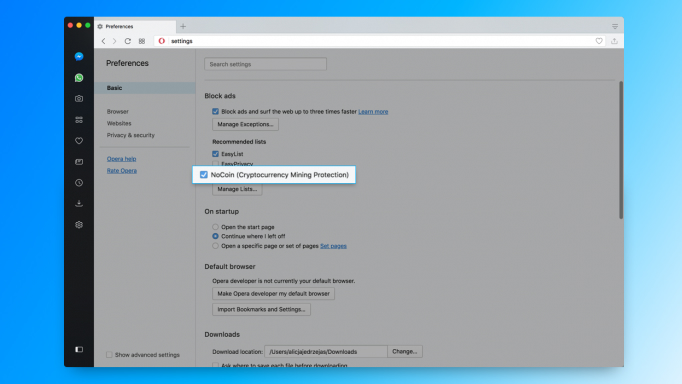
Task: Uncheck the EasyList checkbox
Action: (x=215, y=154)
